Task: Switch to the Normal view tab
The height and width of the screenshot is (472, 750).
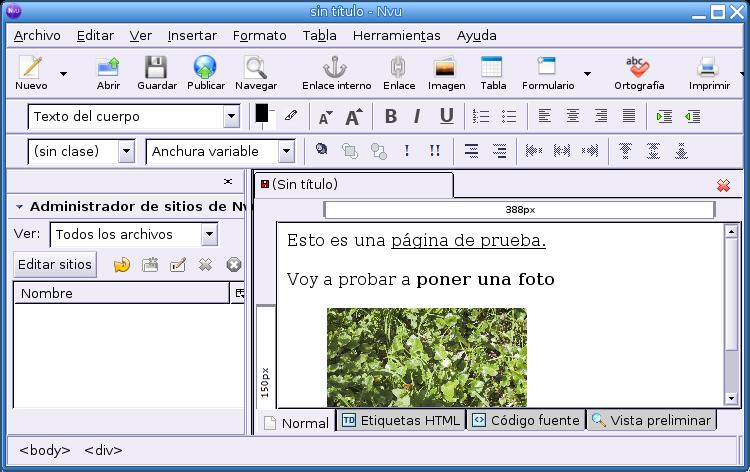Action: 297,423
